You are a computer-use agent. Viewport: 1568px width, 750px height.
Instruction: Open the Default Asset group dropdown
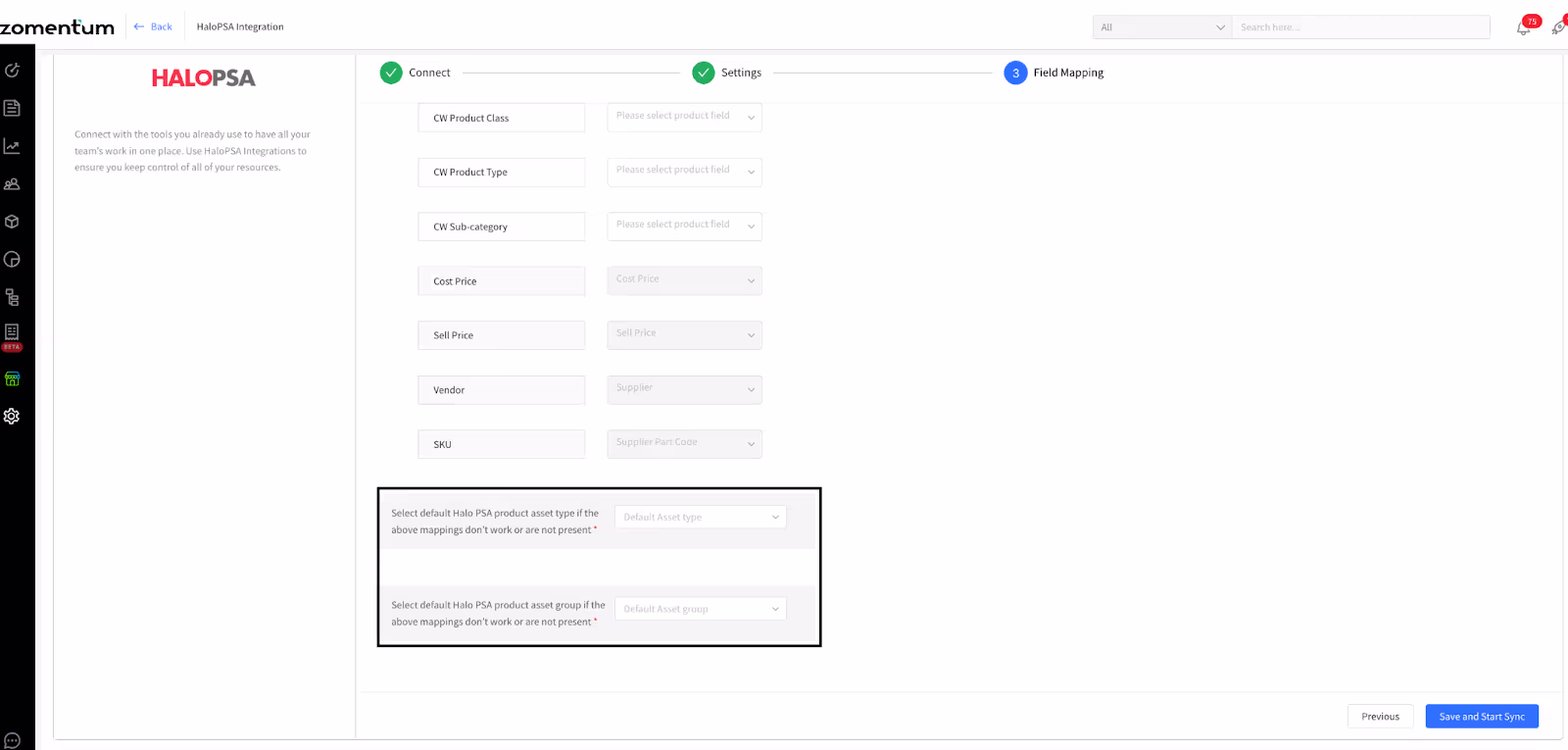click(x=701, y=609)
